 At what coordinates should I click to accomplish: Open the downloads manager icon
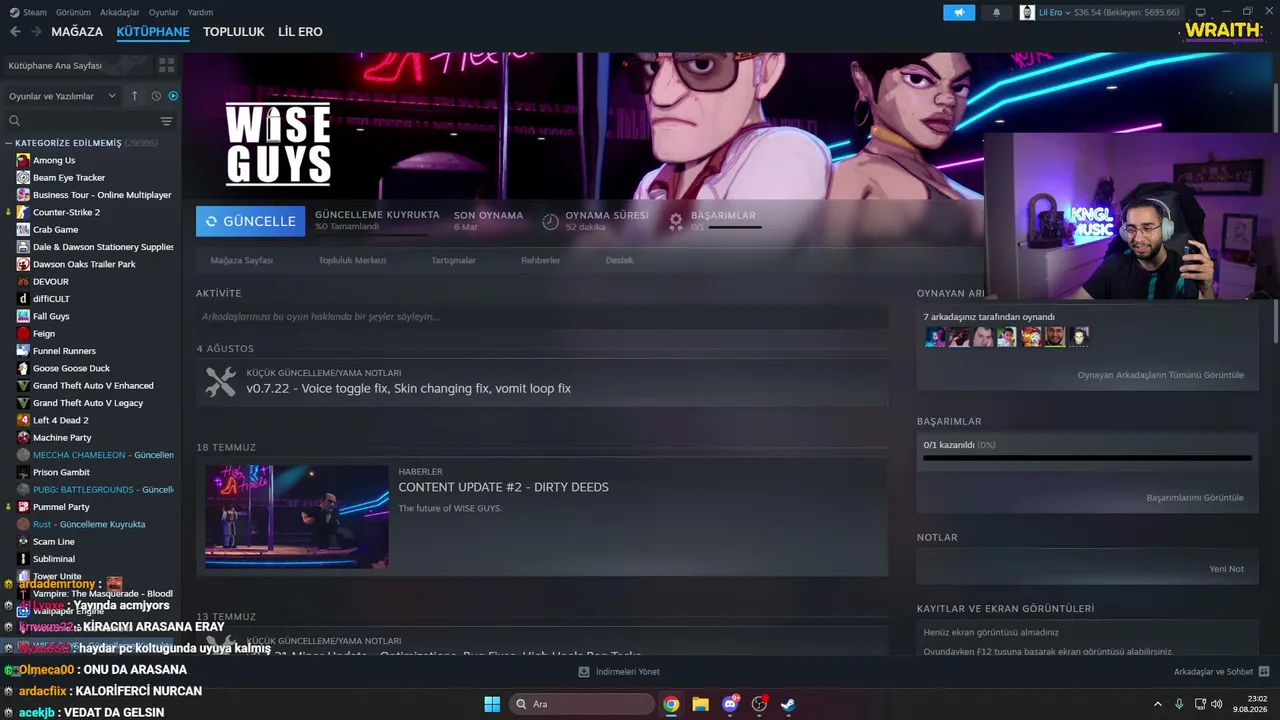click(584, 672)
